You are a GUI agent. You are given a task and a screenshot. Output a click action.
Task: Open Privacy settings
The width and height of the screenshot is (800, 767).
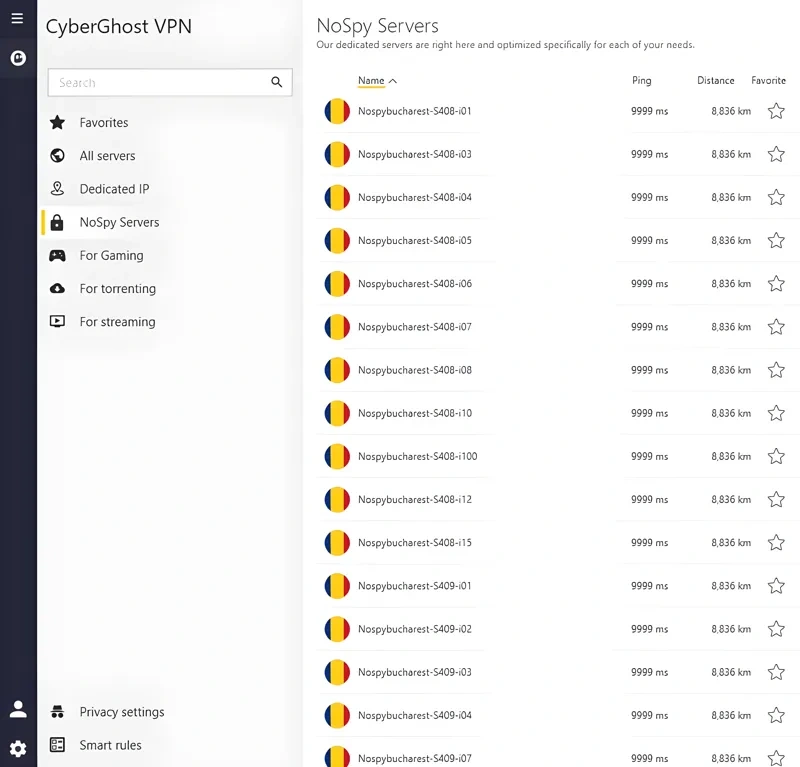[122, 712]
